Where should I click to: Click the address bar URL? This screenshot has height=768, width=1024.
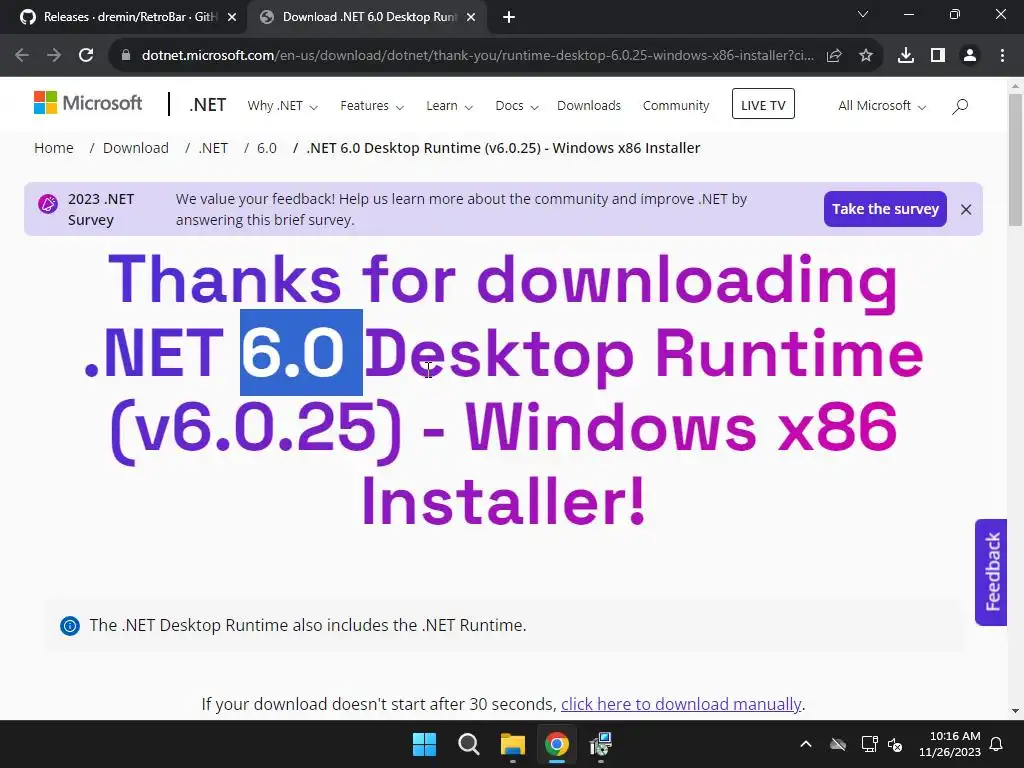point(477,56)
